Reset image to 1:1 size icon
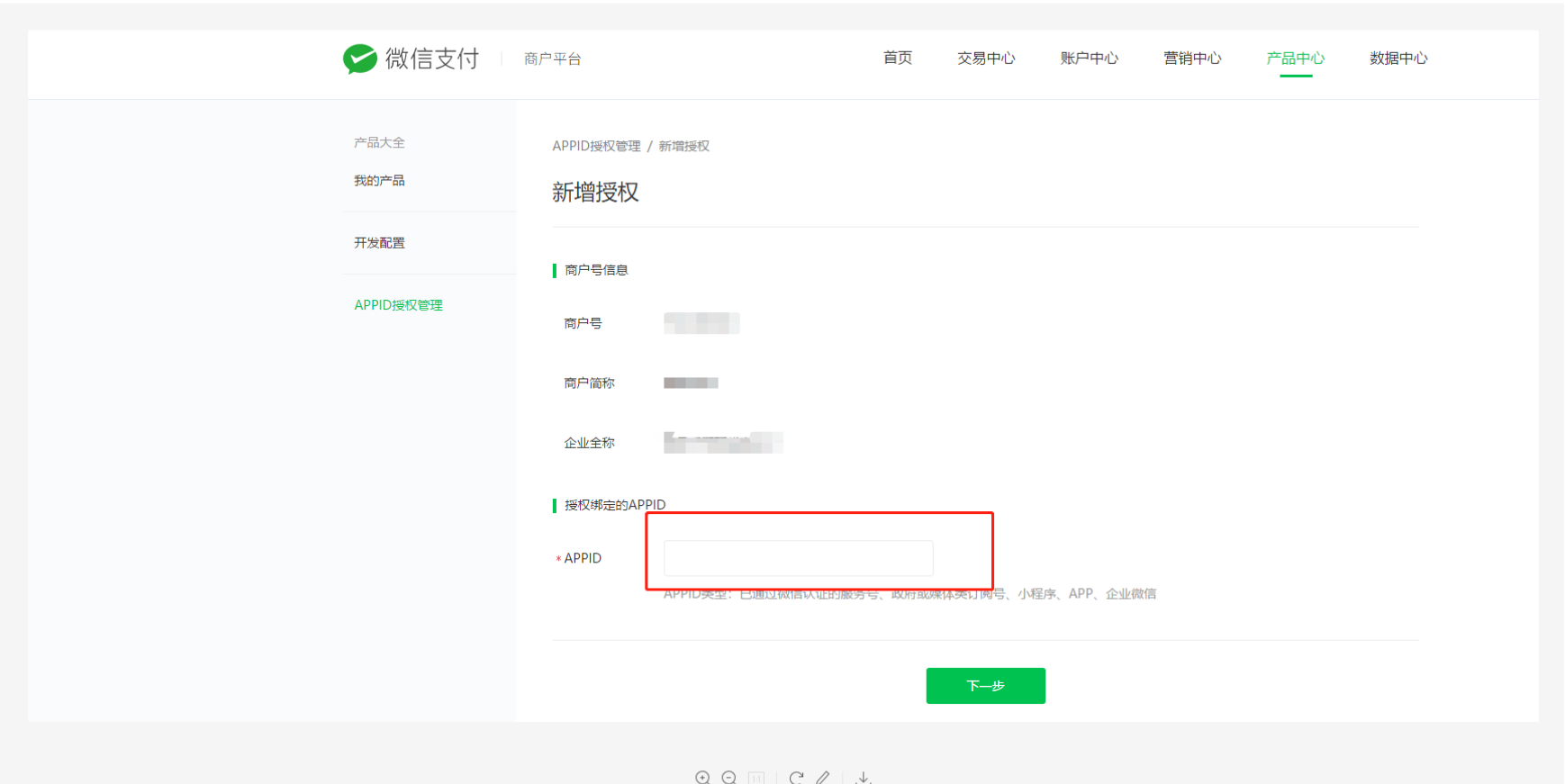This screenshot has width=1565, height=784. pos(756,778)
